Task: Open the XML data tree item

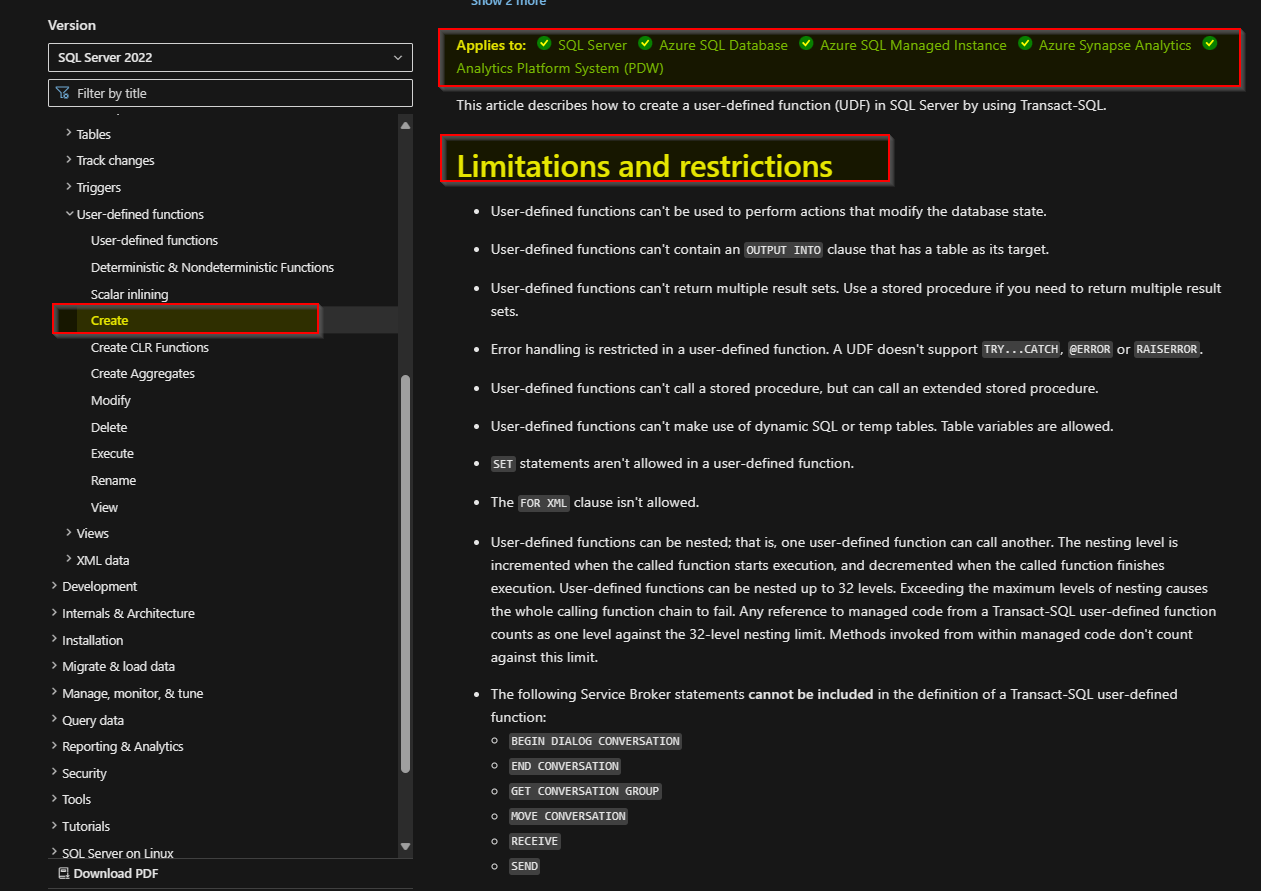Action: tap(103, 560)
